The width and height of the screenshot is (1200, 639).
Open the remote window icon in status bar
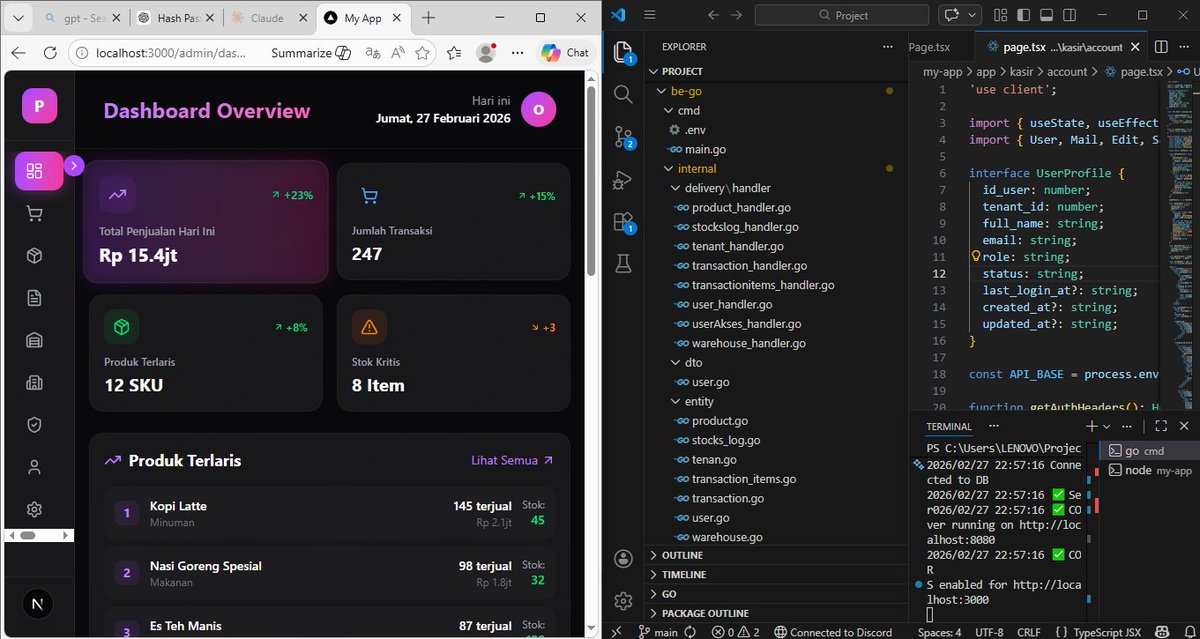click(x=616, y=632)
